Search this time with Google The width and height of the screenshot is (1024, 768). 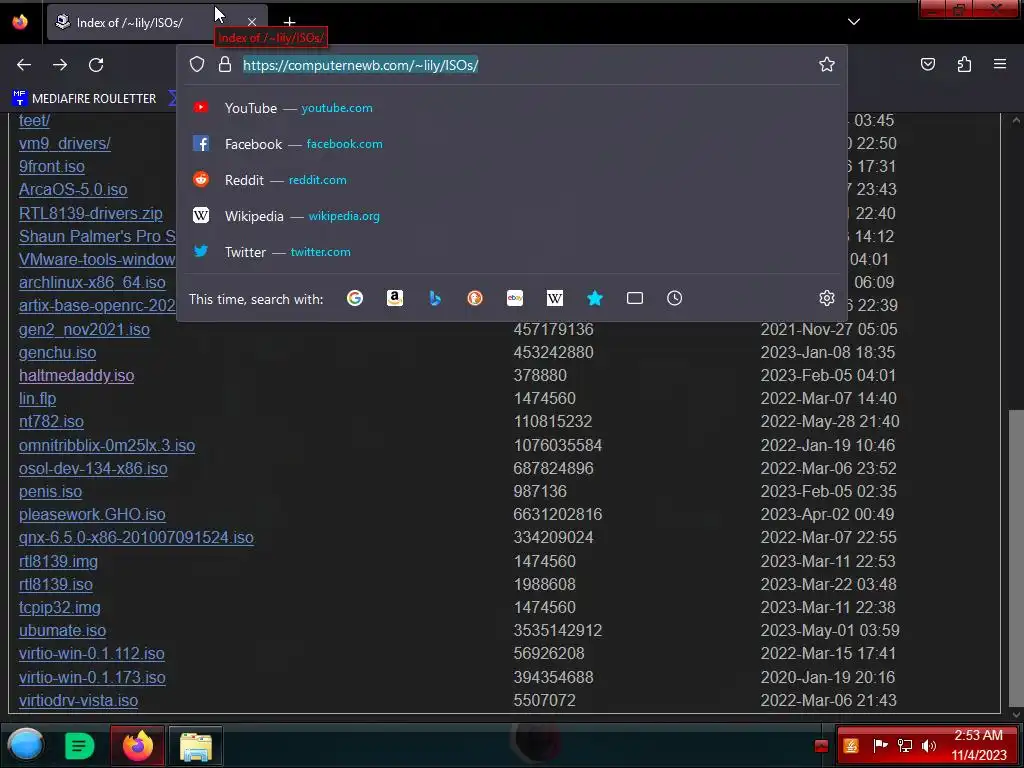(355, 298)
